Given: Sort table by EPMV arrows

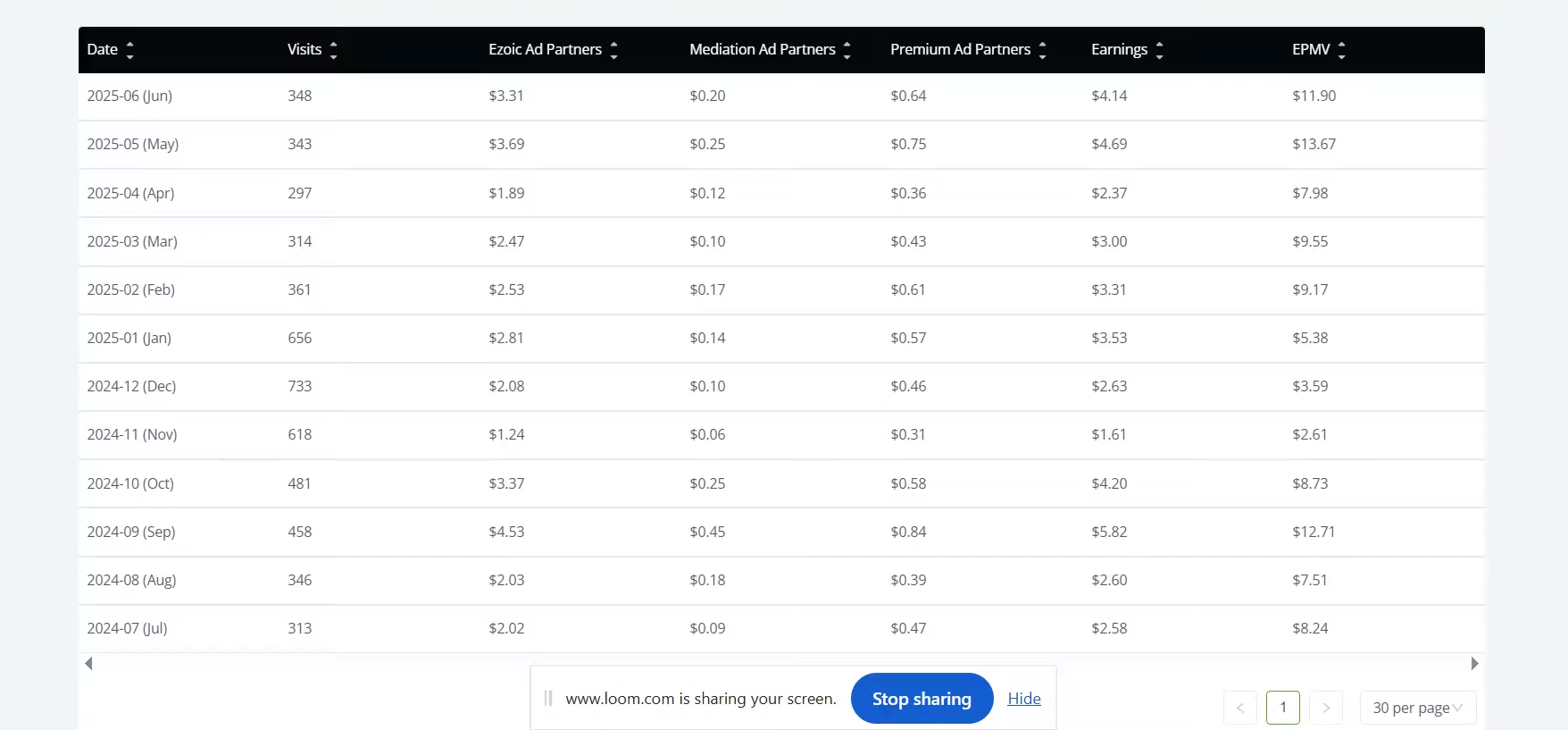Looking at the screenshot, I should coord(1342,50).
